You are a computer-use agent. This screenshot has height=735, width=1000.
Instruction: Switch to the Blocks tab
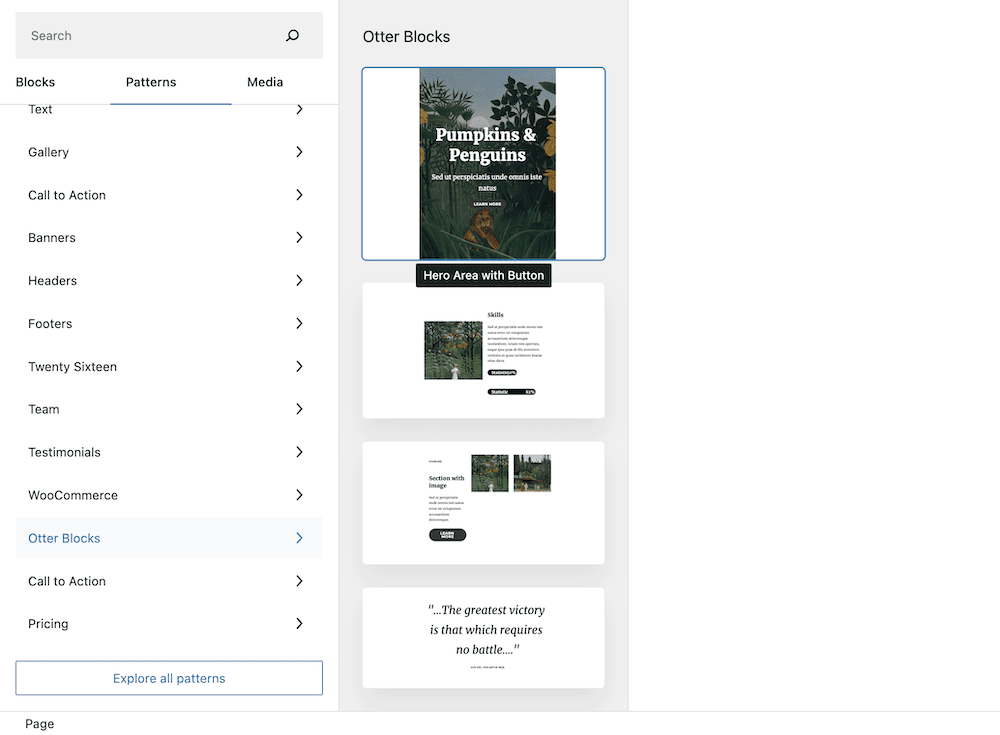[x=35, y=82]
